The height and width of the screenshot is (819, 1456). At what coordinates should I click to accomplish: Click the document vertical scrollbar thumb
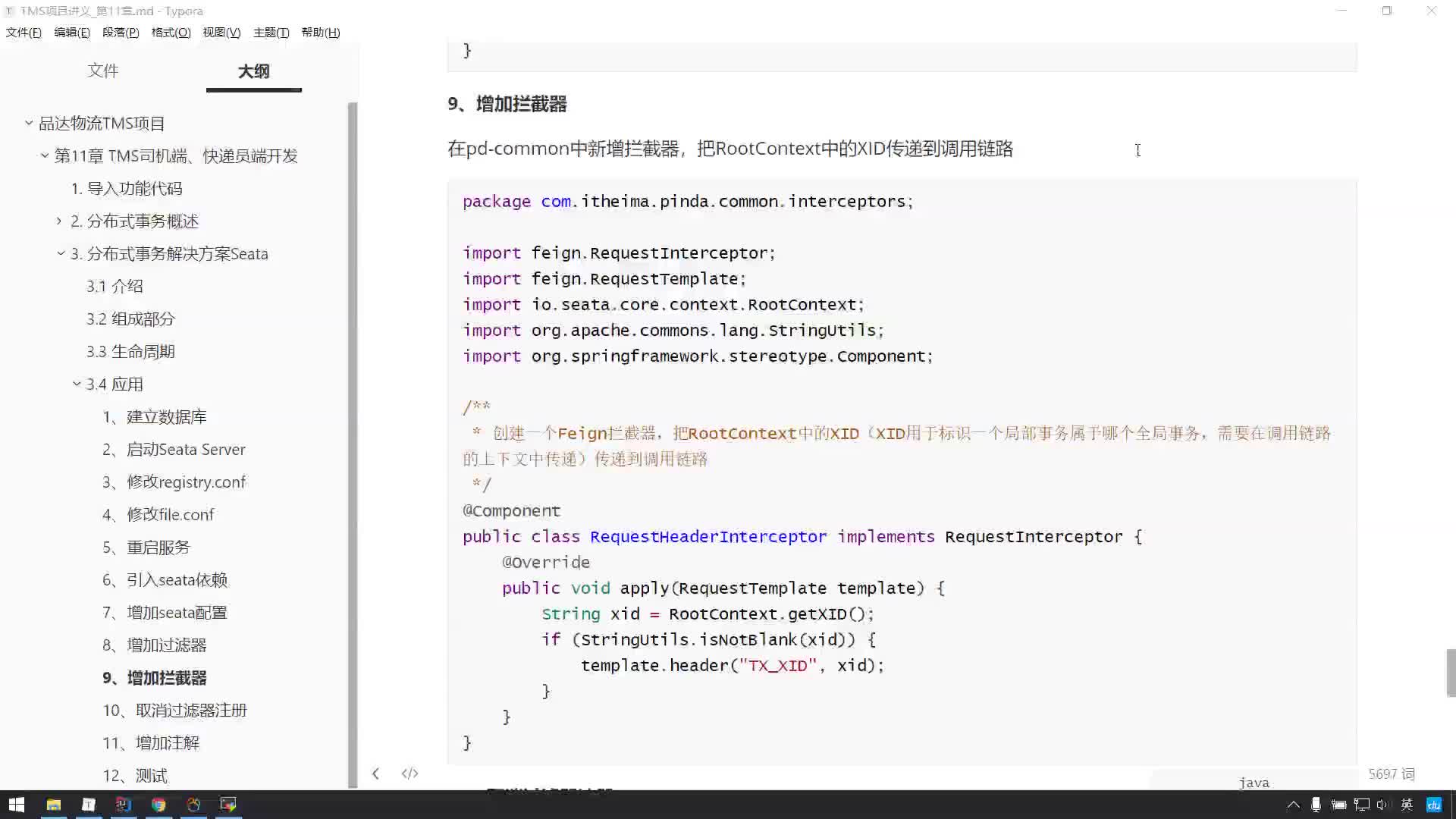(1450, 672)
